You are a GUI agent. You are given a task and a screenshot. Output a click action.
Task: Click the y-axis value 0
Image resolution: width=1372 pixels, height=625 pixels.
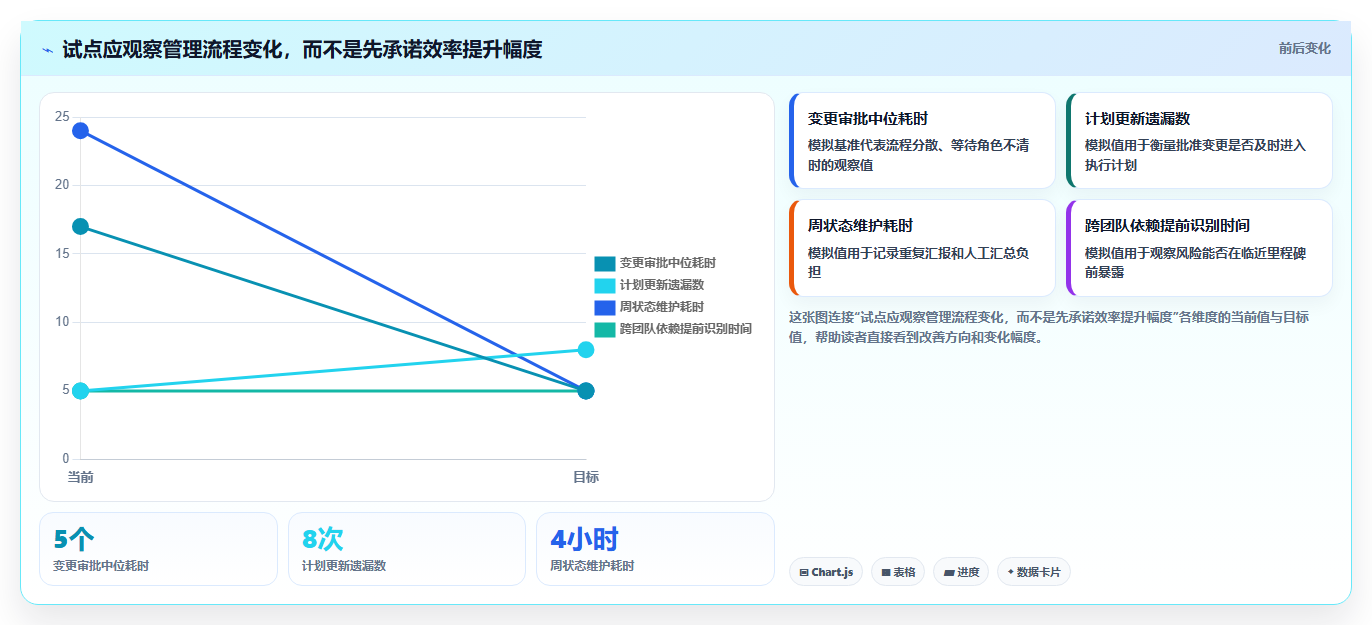pos(66,459)
